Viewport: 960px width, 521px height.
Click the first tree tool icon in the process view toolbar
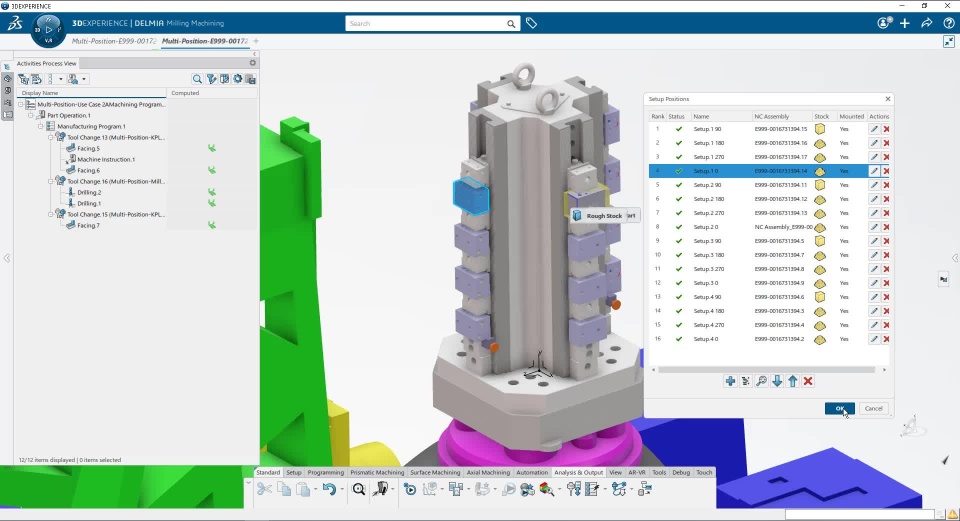[23, 79]
